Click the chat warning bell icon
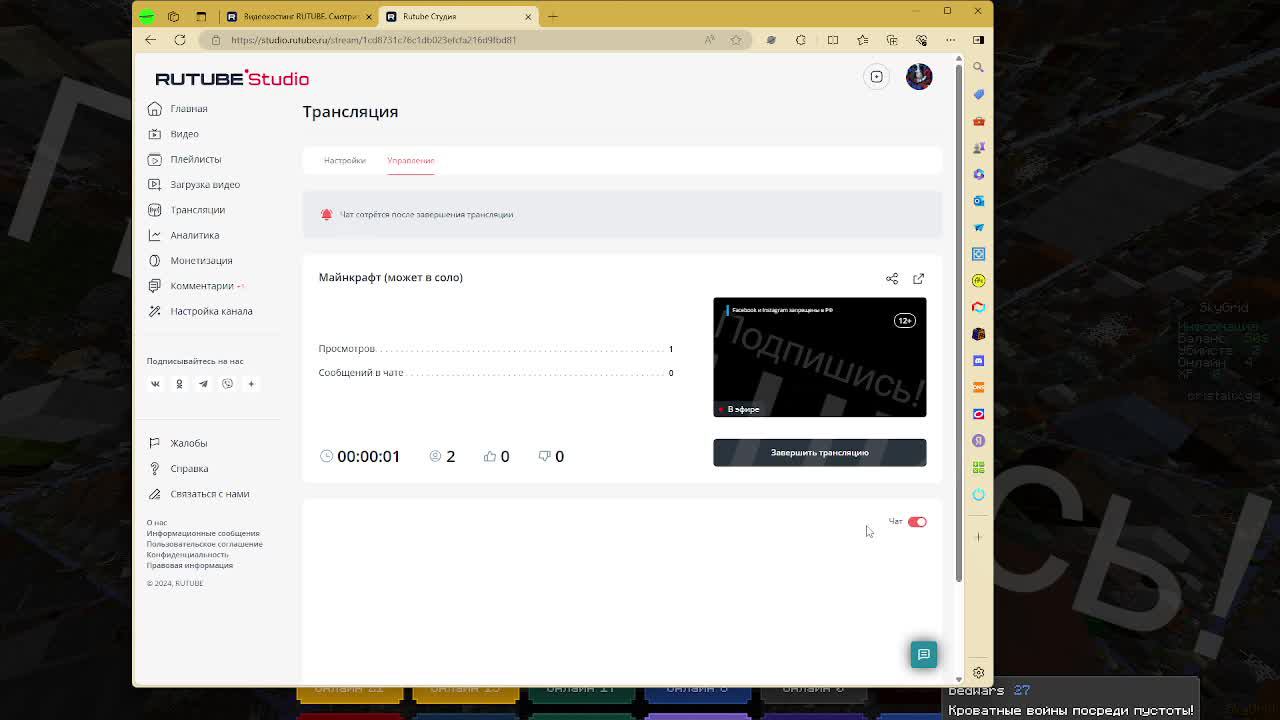1280x720 pixels. click(x=326, y=214)
